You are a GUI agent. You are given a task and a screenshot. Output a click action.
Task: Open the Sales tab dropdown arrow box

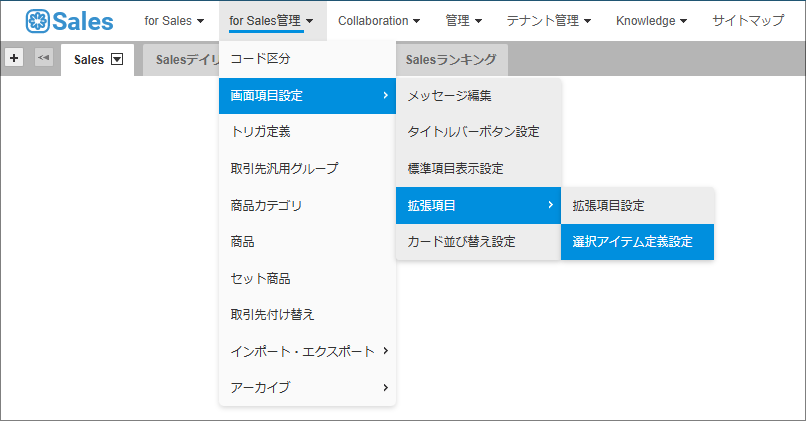tap(117, 60)
